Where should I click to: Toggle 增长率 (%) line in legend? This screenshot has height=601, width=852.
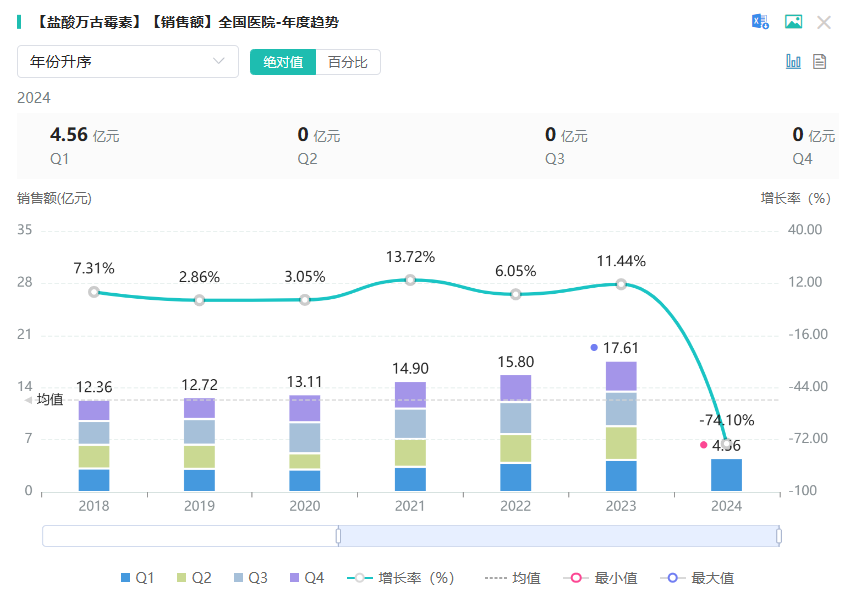pyautogui.click(x=400, y=578)
